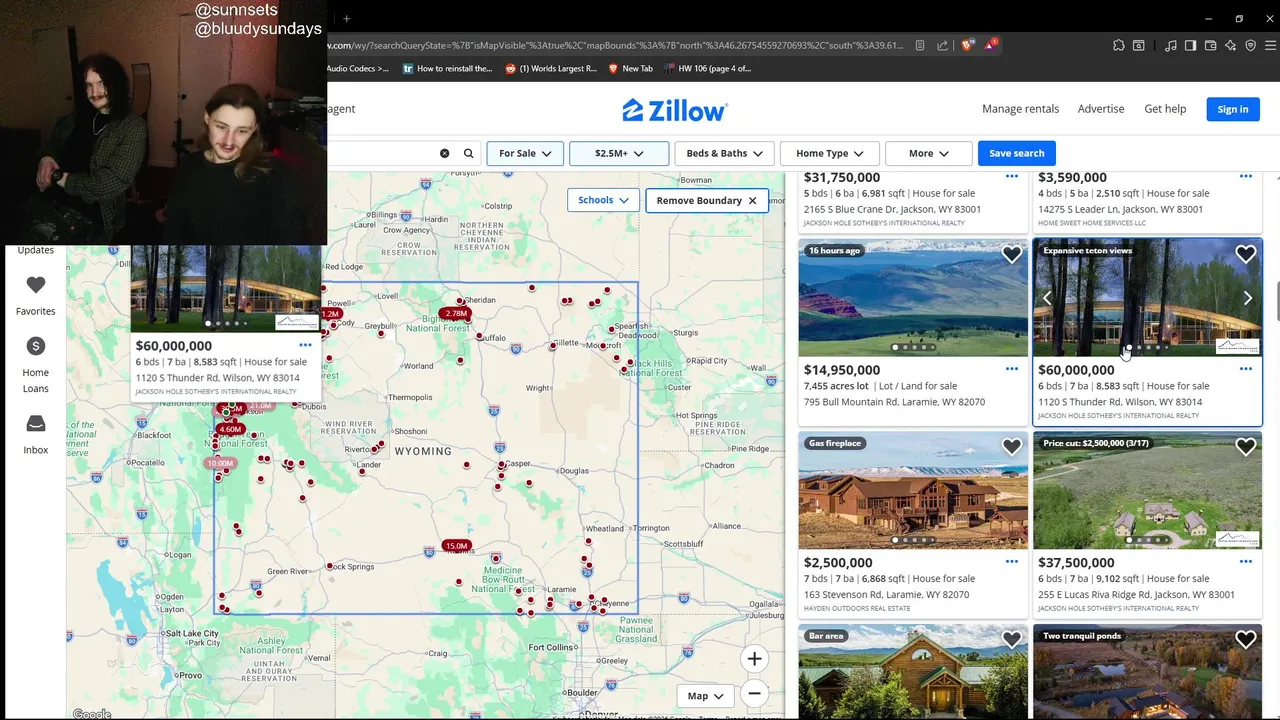The height and width of the screenshot is (720, 1280).
Task: Save the 255 E Lucas Riva Ridge listing
Action: point(1245,447)
